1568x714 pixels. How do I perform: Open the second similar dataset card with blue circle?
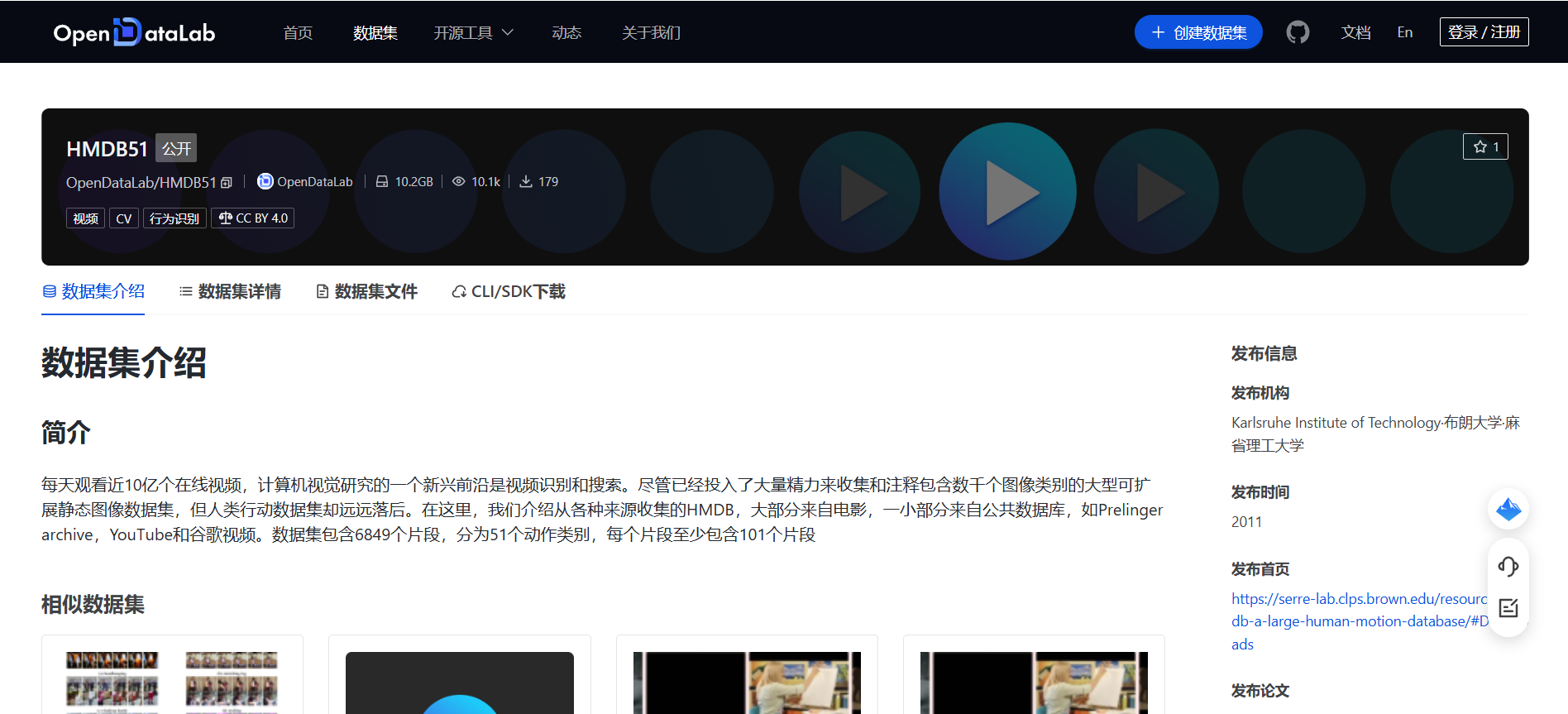[x=460, y=674]
